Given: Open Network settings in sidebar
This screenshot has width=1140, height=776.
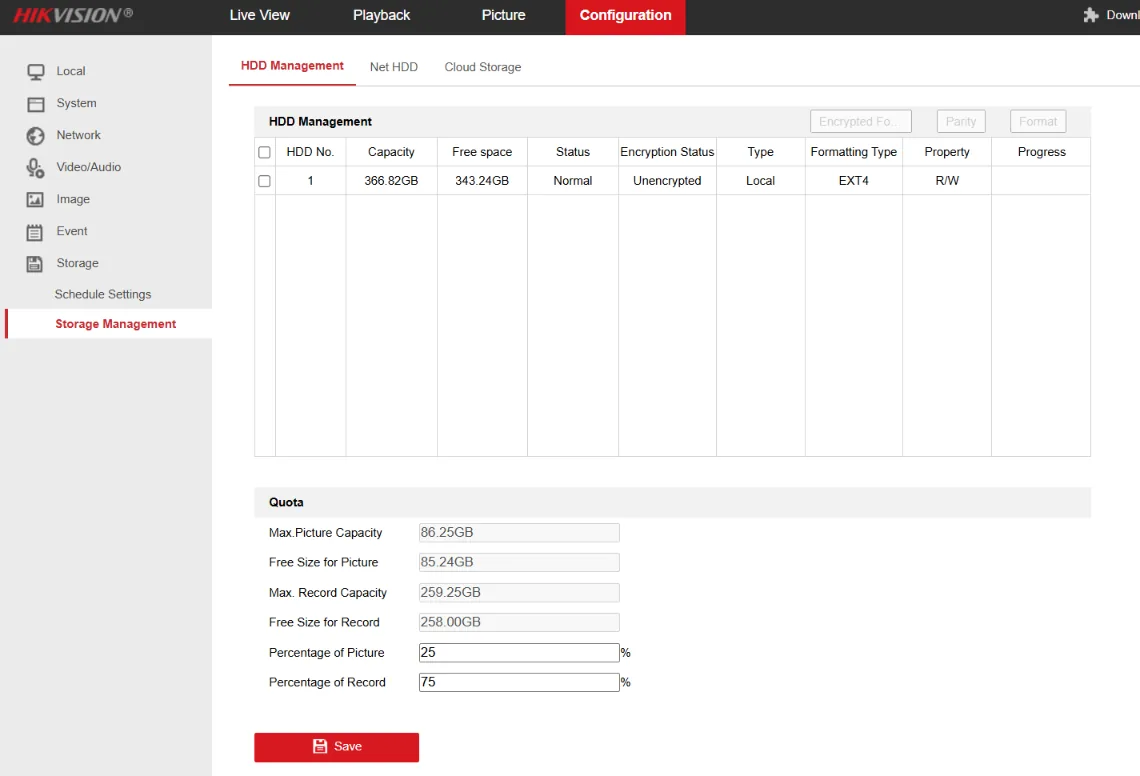Looking at the screenshot, I should point(79,135).
